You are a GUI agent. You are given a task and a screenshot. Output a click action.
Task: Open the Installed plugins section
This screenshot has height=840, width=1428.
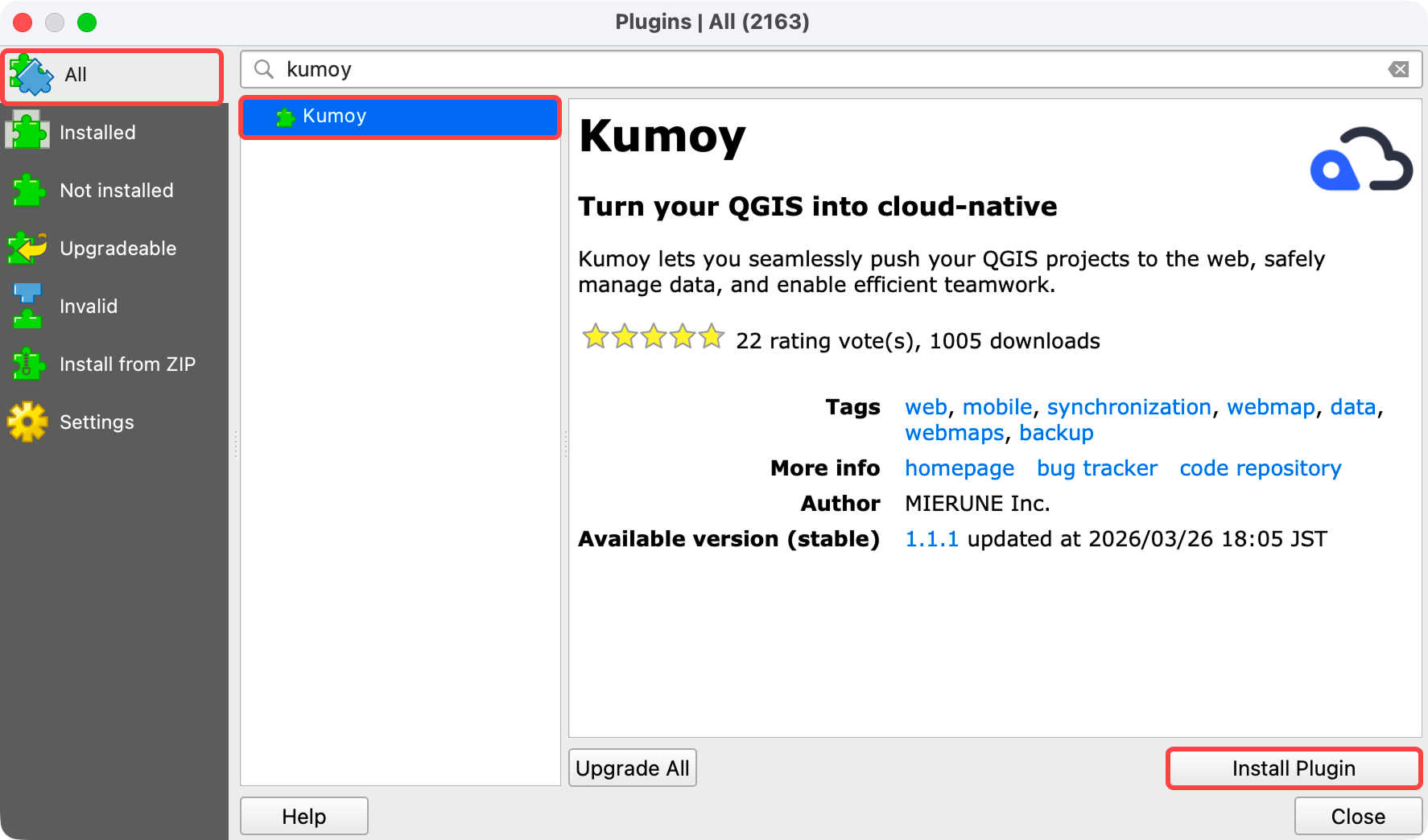[97, 132]
